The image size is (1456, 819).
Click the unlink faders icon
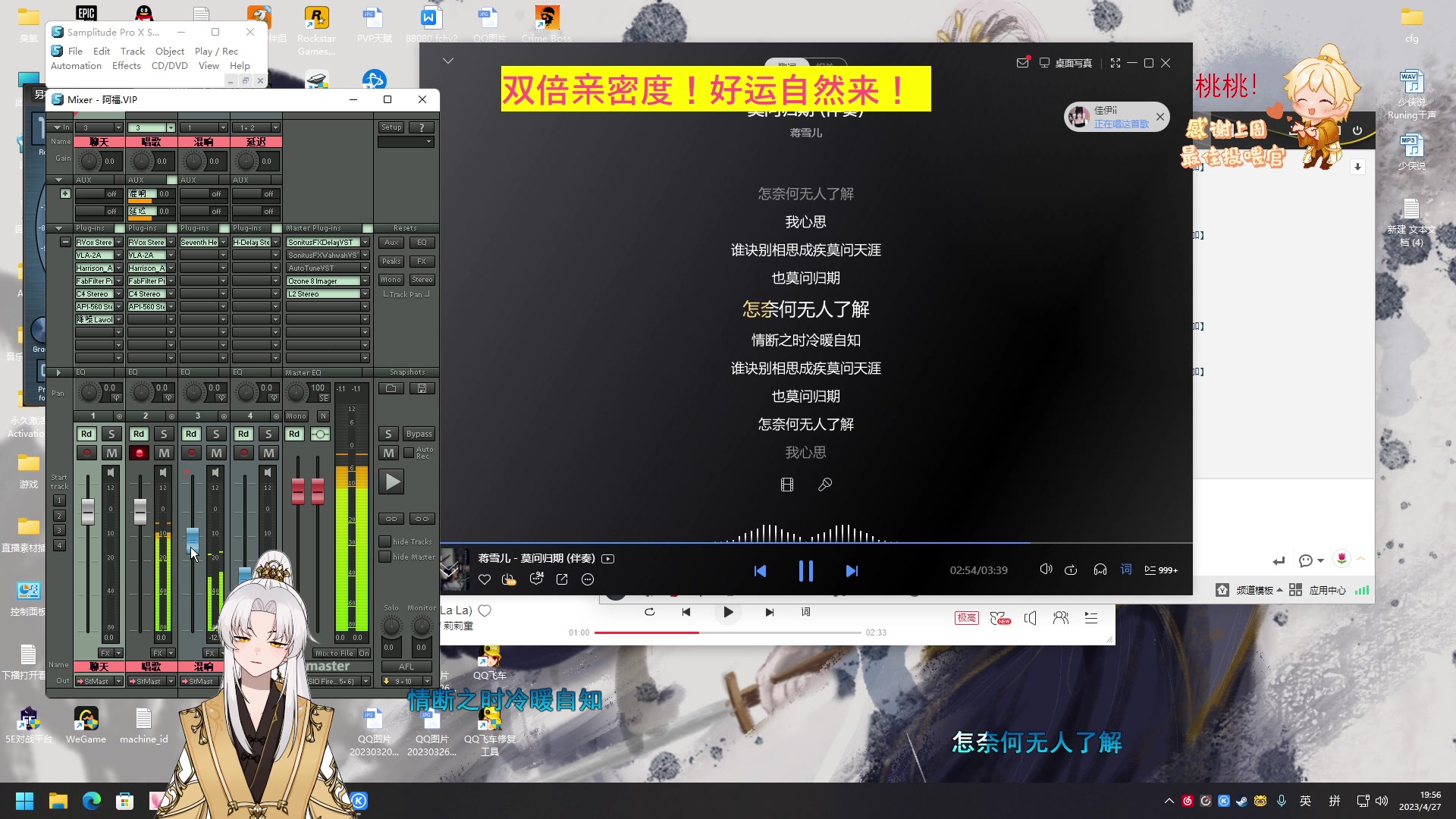422,519
